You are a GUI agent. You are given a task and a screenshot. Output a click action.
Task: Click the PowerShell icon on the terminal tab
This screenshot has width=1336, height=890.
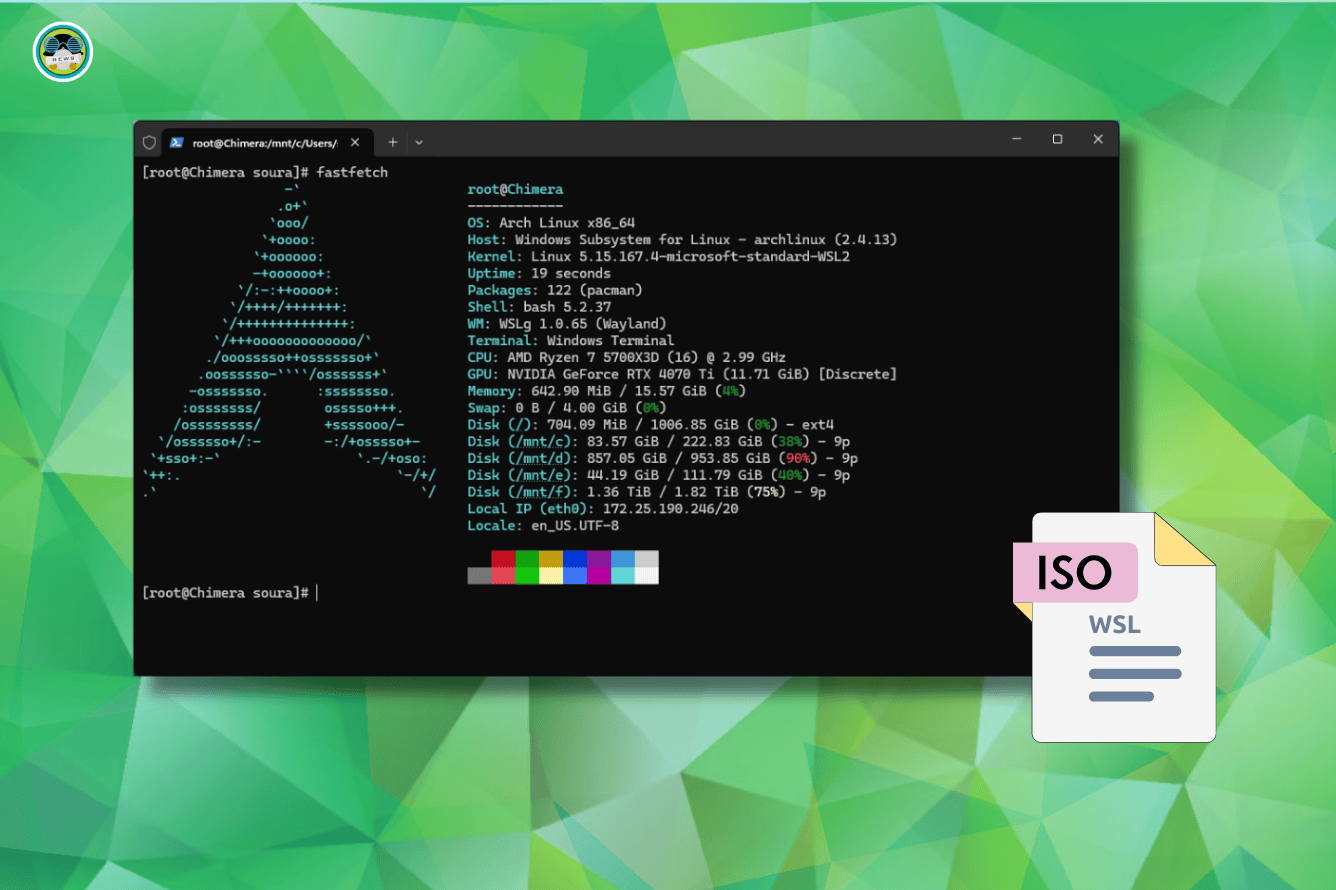coord(176,142)
